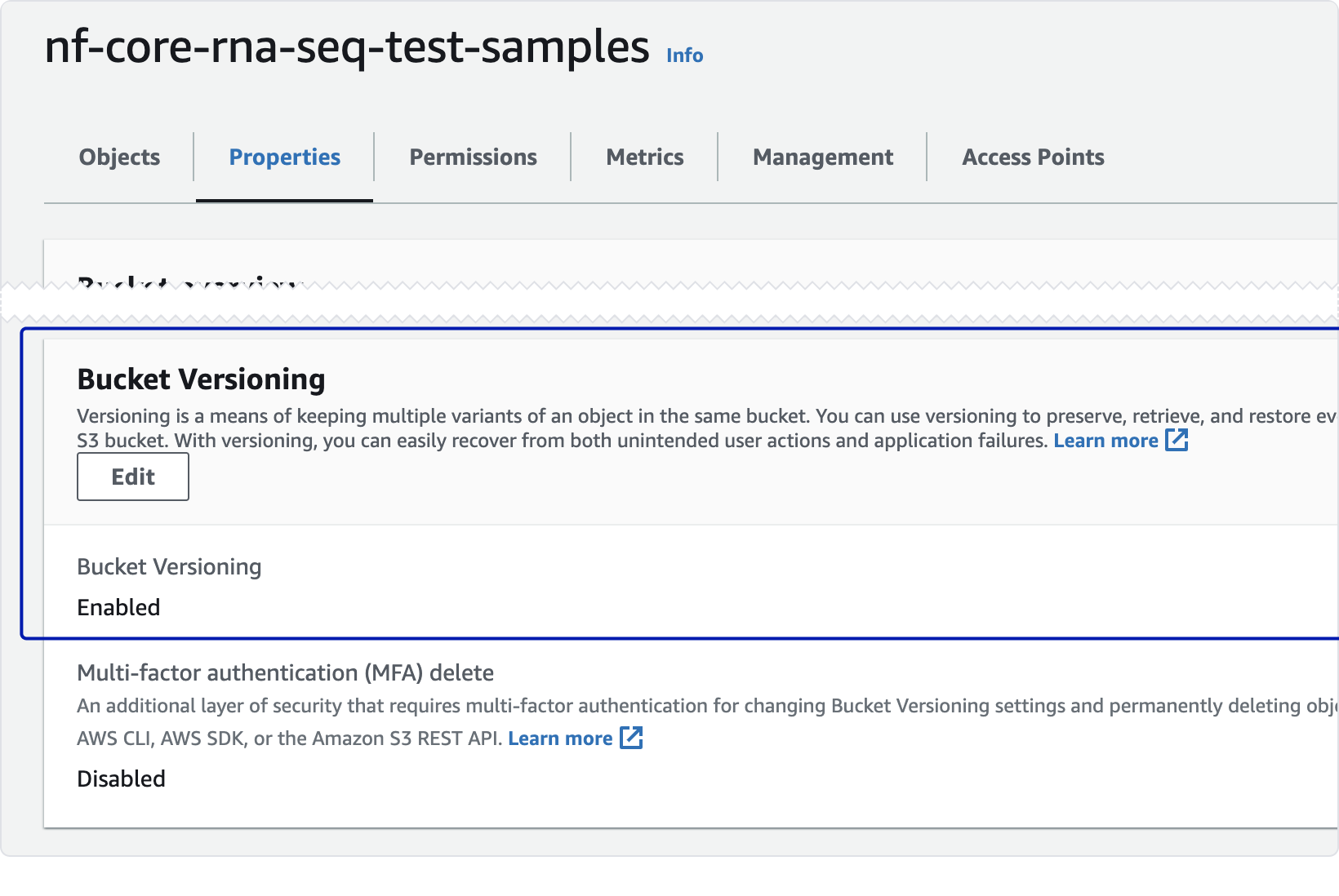The image size is (1339, 896).
Task: Go to the Metrics tab
Action: 644,157
